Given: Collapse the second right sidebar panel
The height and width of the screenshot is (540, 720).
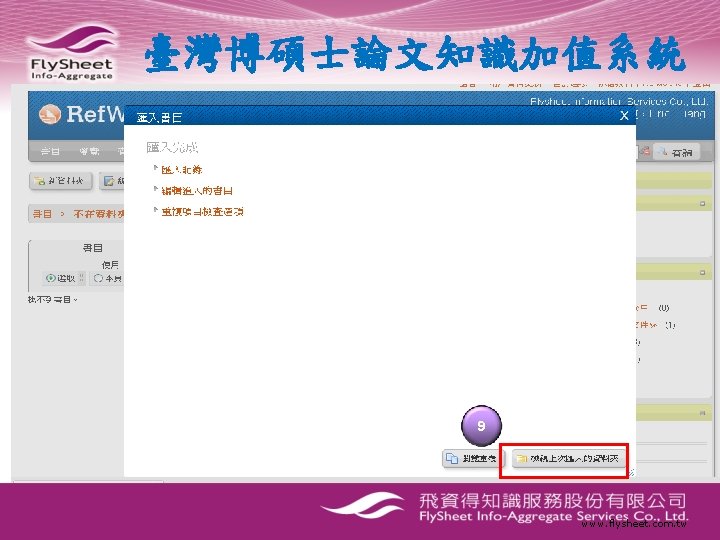Looking at the screenshot, I should click(702, 272).
